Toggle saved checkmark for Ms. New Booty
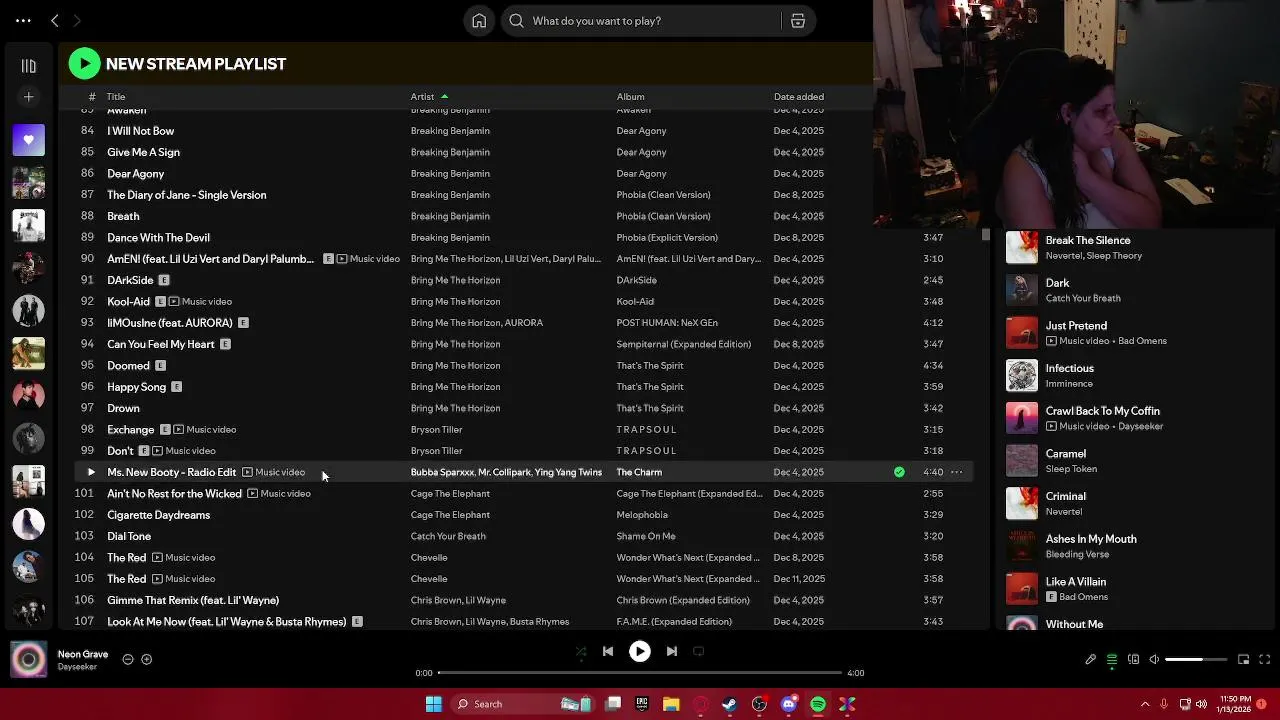Viewport: 1280px width, 720px height. point(899,472)
